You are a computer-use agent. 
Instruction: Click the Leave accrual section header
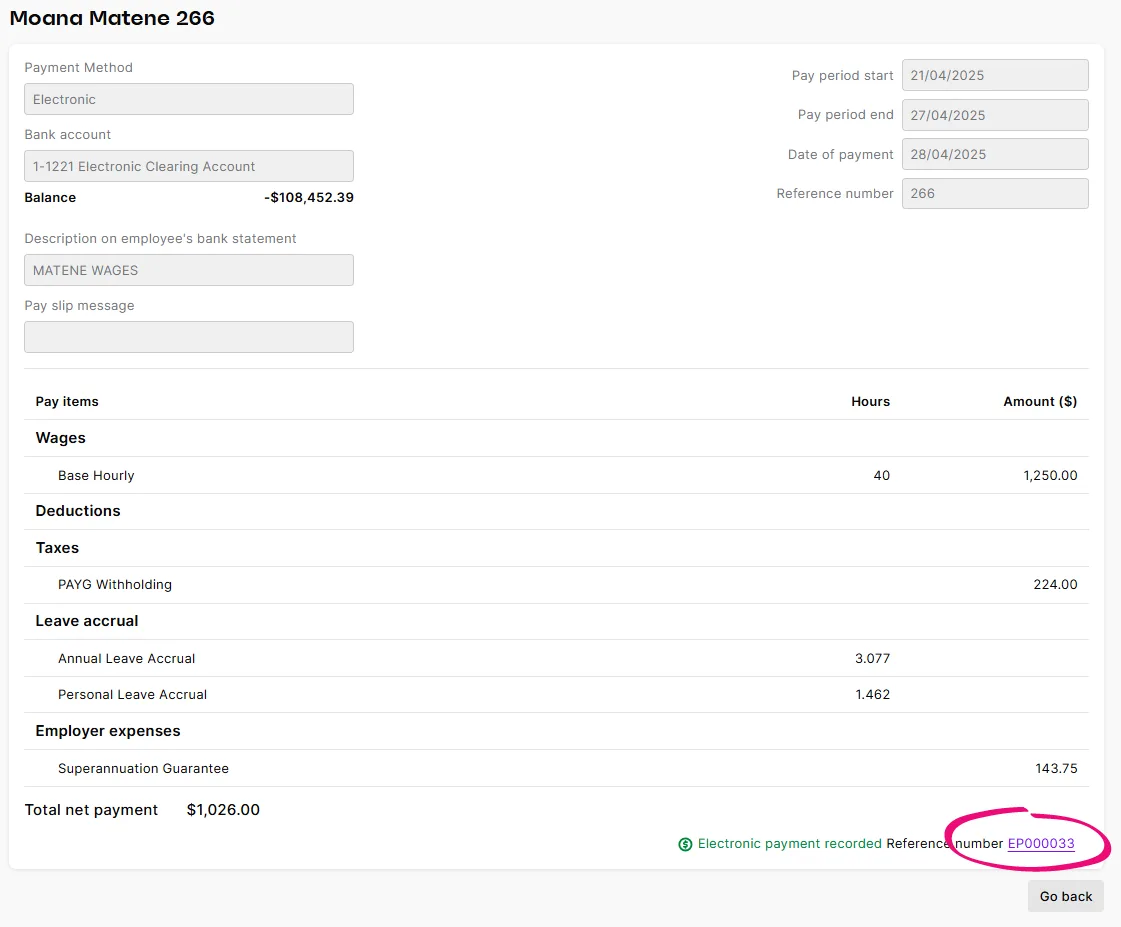pos(87,621)
